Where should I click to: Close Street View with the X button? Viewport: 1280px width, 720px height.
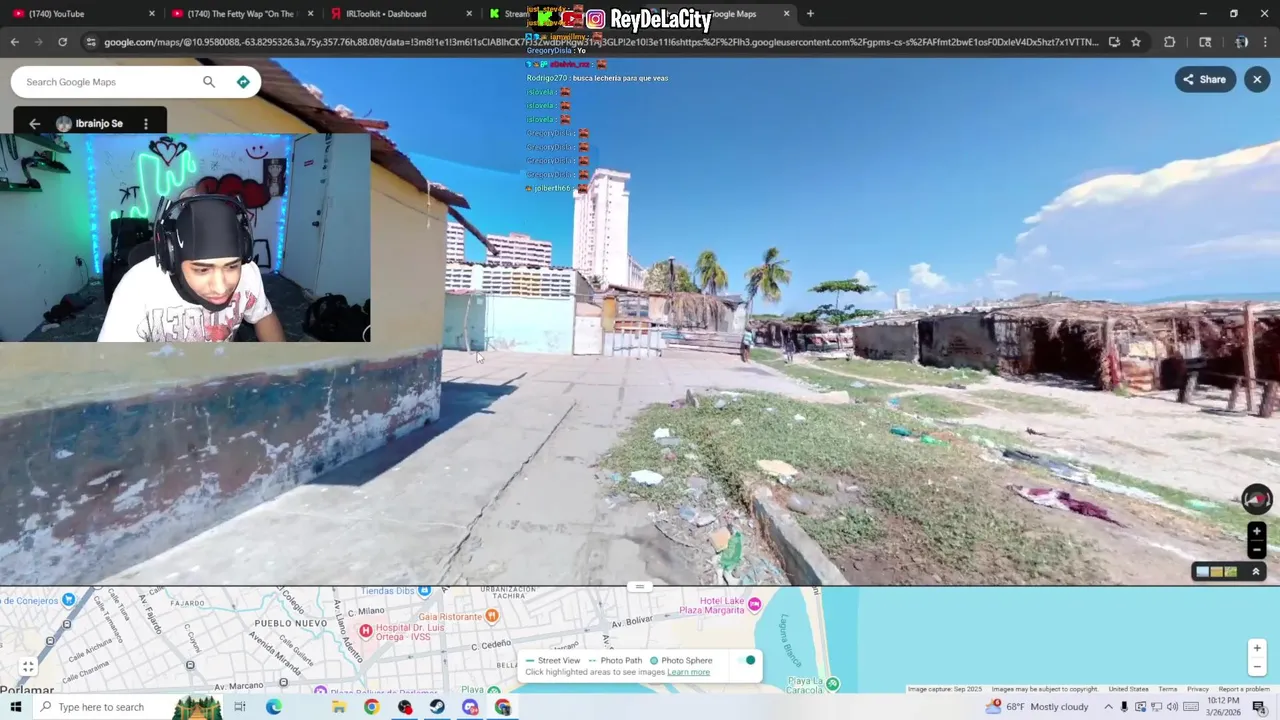[1257, 80]
